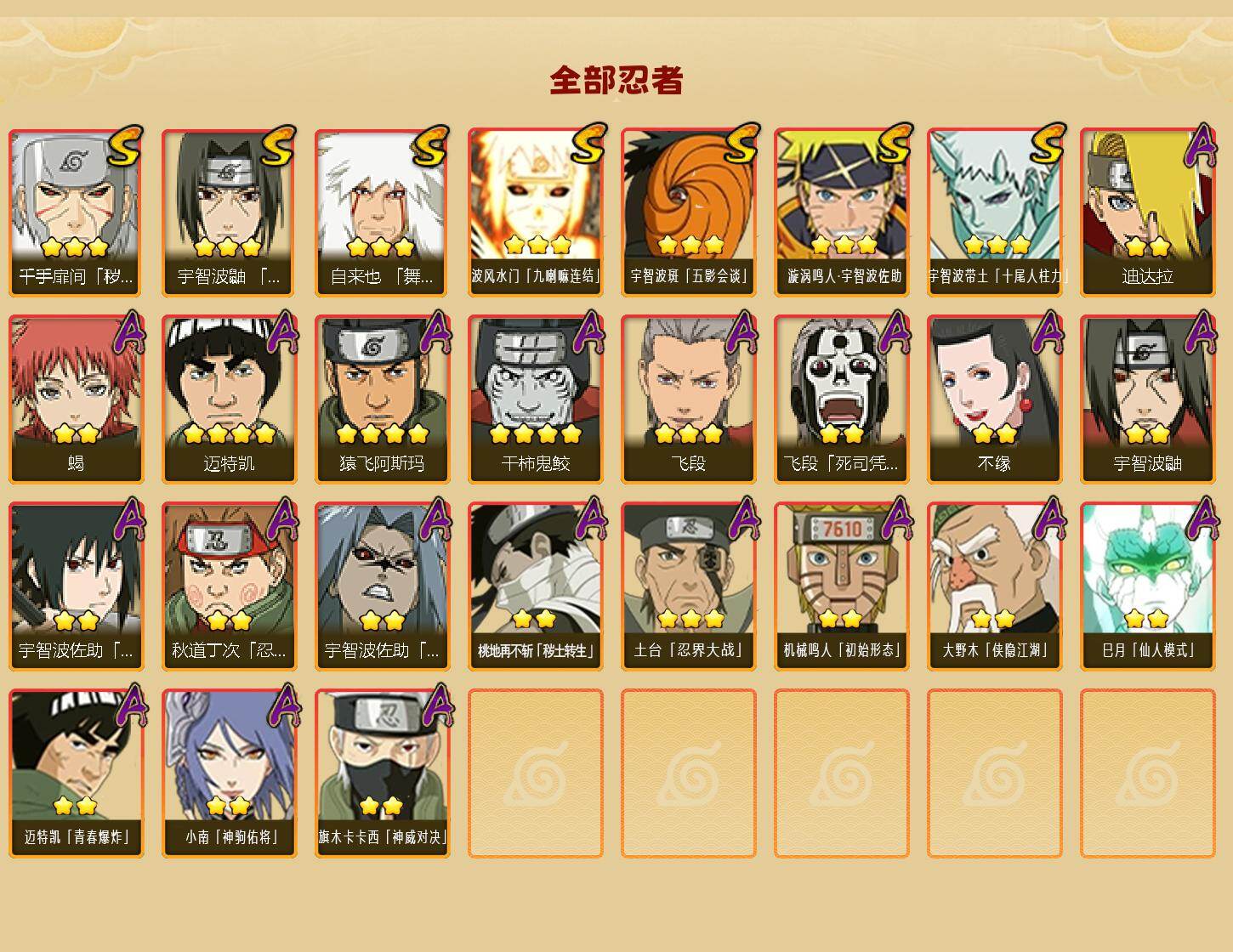
Task: Click the 干柿鬼鲛 ninja portrait
Action: (x=535, y=399)
